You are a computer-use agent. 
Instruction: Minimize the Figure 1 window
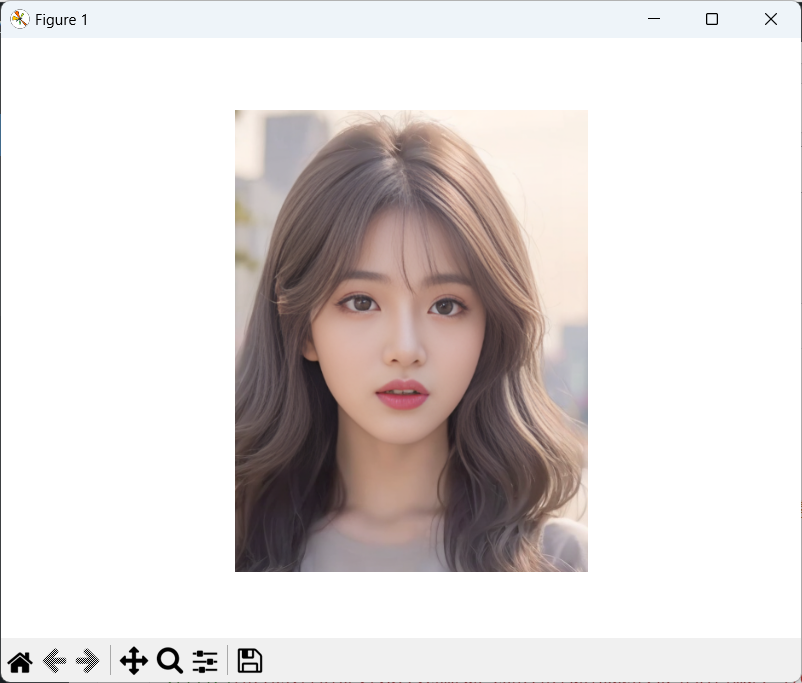(654, 19)
